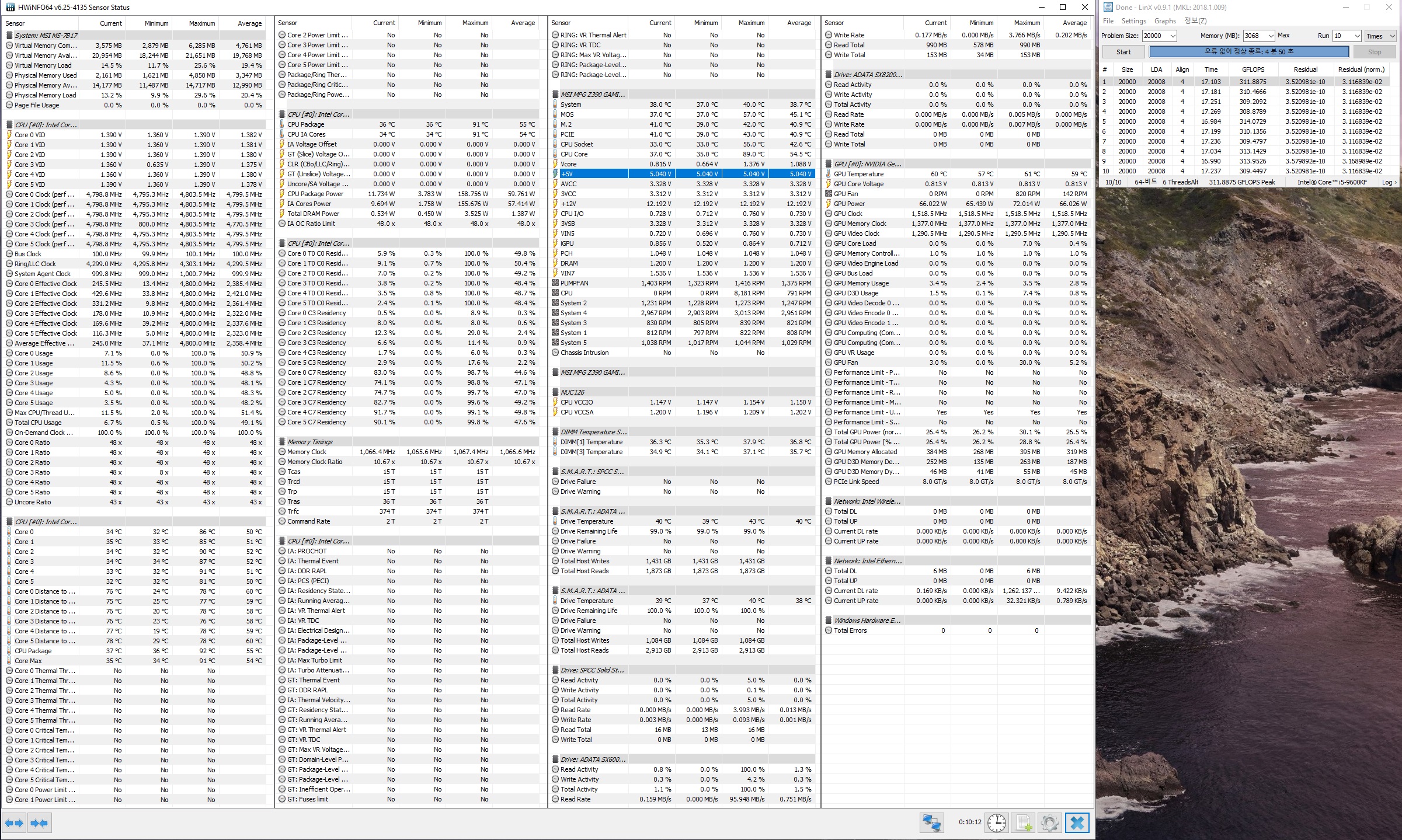Open the remote network monitoring computers icon
Screen dimensions: 1402x840
[931, 823]
